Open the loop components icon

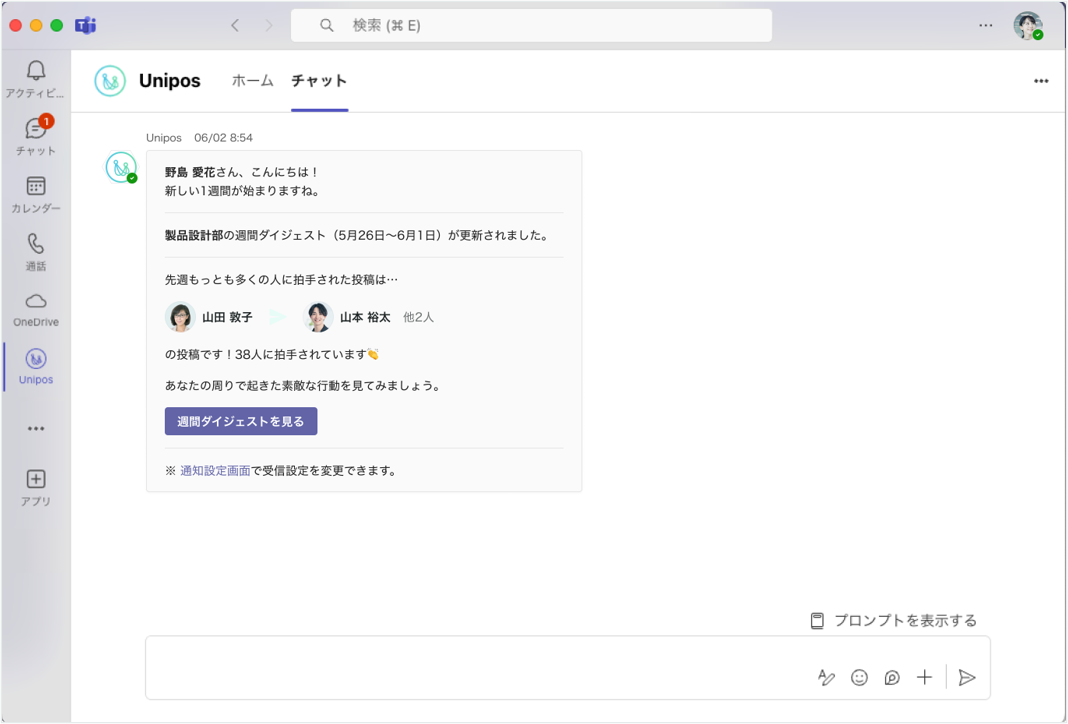point(892,677)
